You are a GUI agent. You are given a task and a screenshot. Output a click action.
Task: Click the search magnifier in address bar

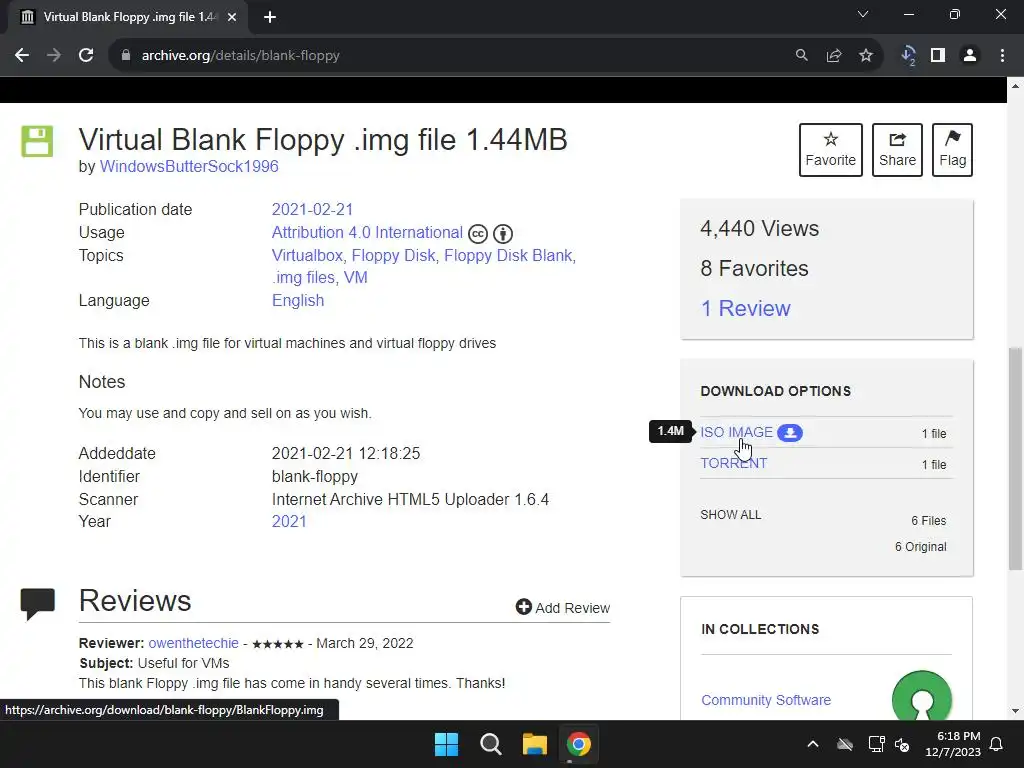pos(801,56)
